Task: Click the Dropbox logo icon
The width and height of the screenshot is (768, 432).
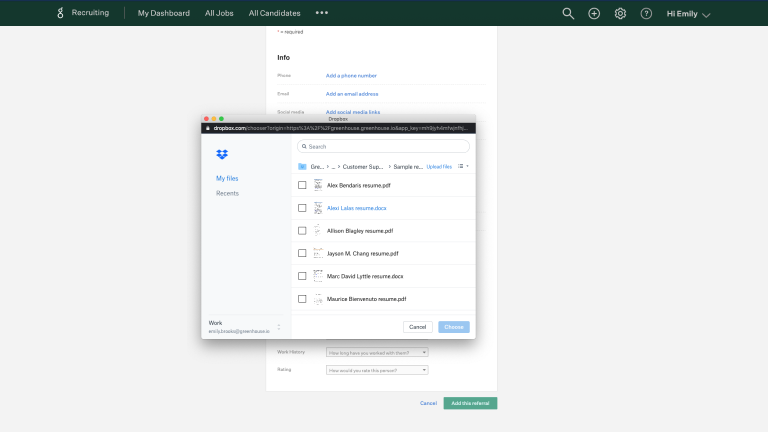Action: (222, 154)
